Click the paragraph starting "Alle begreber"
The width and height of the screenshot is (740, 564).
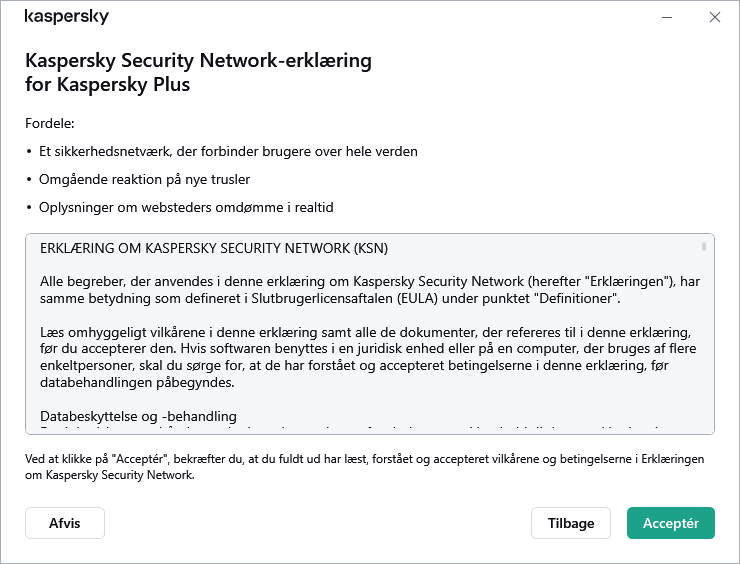click(x=370, y=290)
